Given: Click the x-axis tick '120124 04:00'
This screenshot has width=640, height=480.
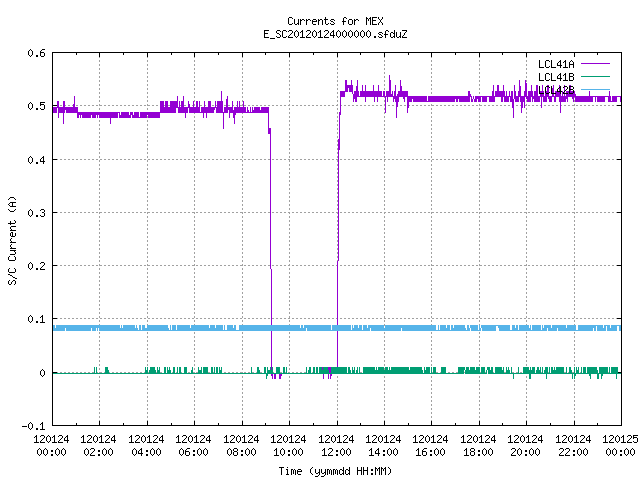Looking at the screenshot, I should click(x=146, y=446).
